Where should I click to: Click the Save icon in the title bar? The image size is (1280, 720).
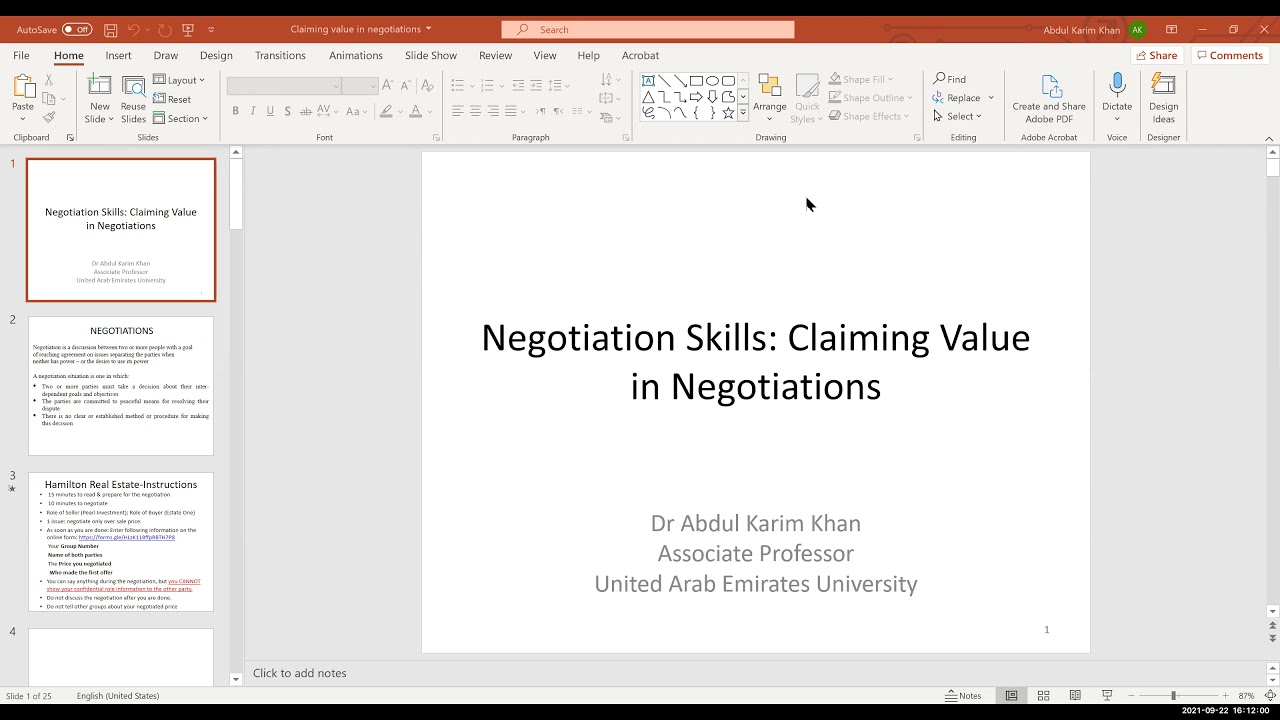point(110,30)
